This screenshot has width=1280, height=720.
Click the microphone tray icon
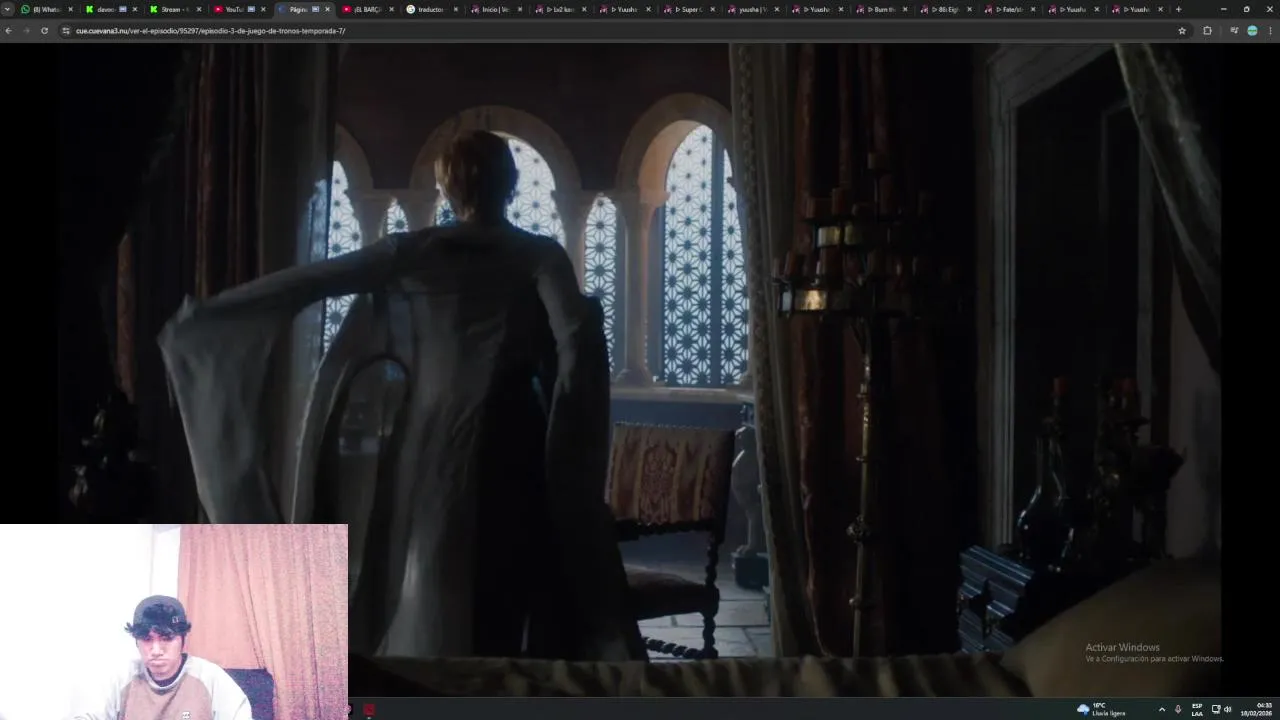1178,709
